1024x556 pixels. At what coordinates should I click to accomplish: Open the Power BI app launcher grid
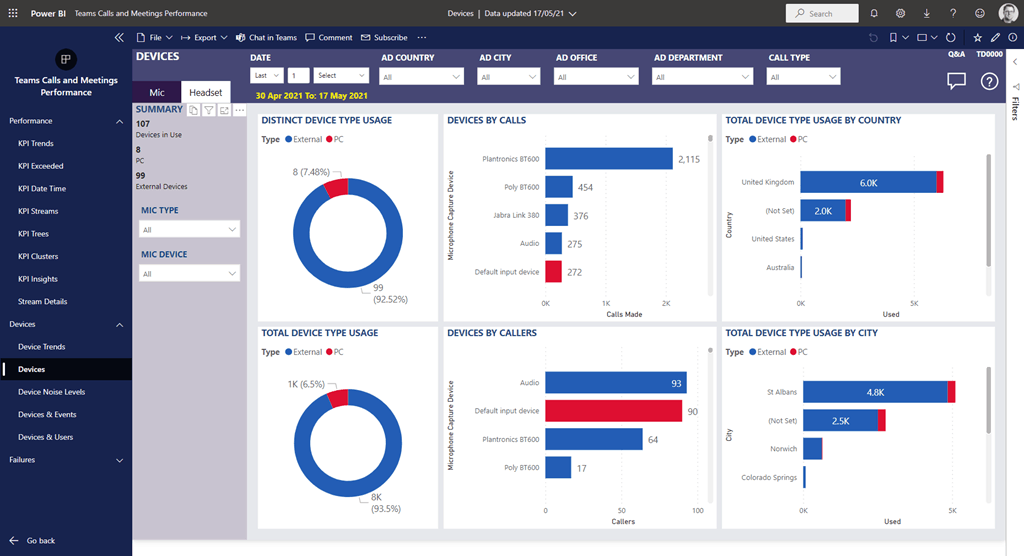pyautogui.click(x=12, y=13)
